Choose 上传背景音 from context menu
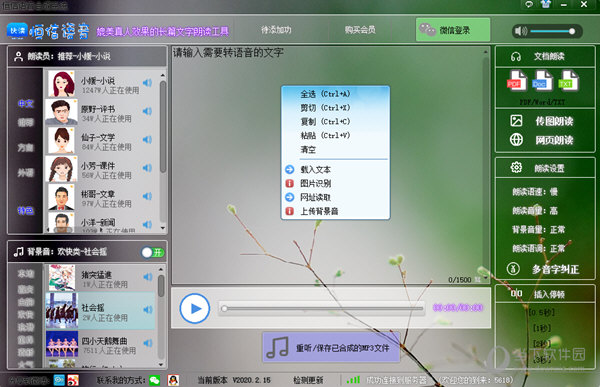The image size is (600, 387). pos(319,211)
